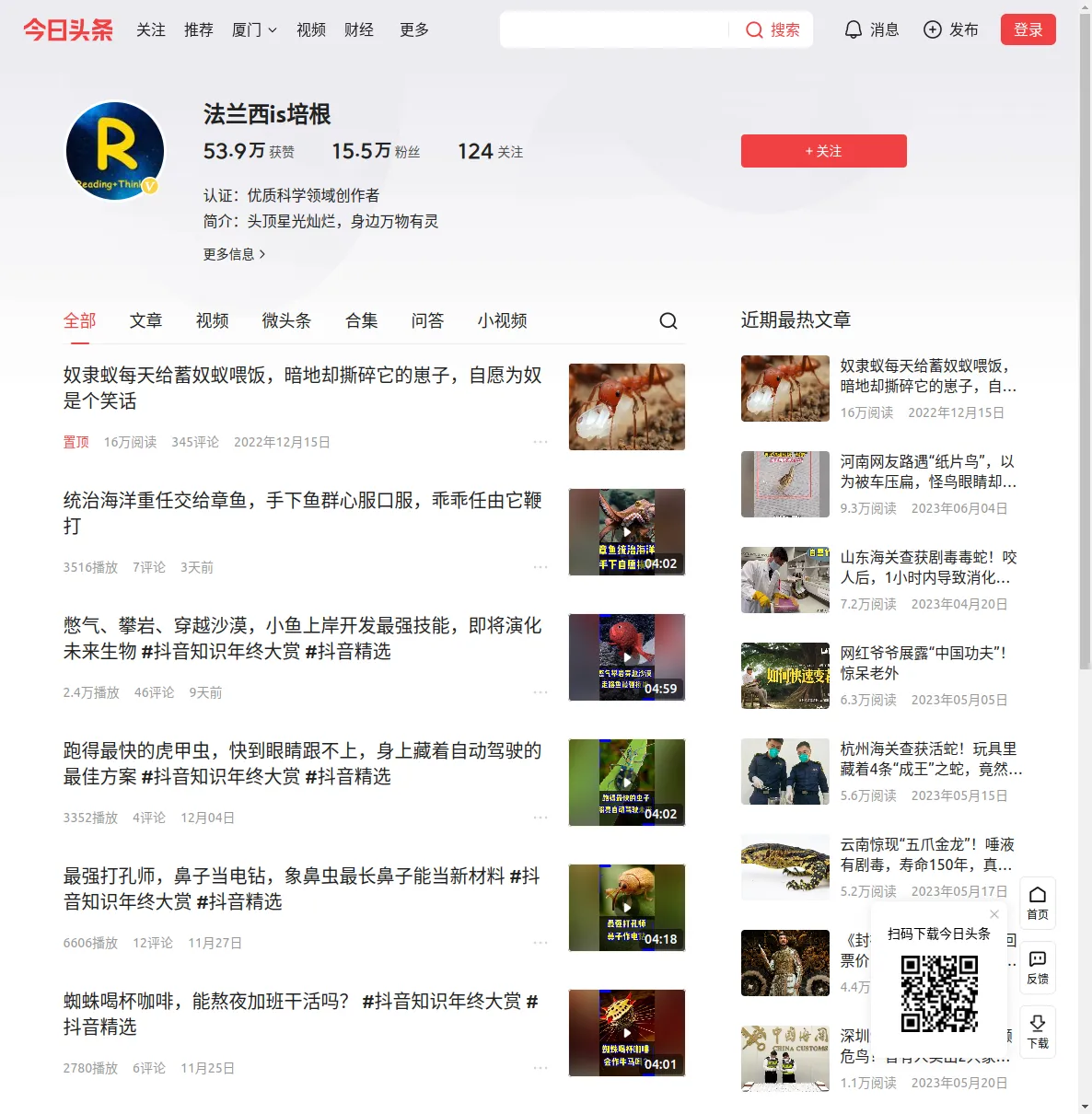Expand 更多信息 on the profile
This screenshot has width=1092, height=1114.
click(235, 254)
